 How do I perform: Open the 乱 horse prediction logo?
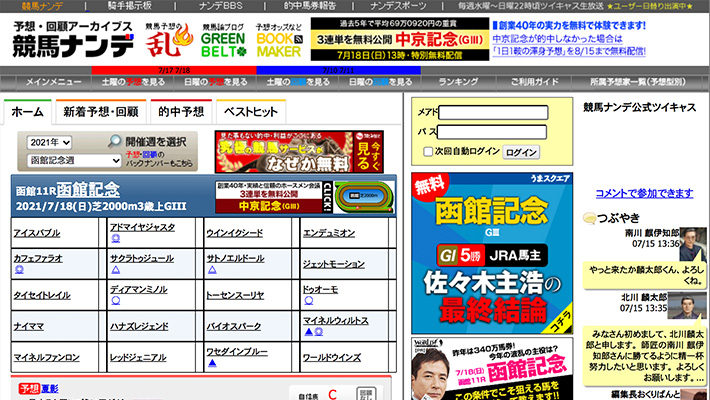pos(169,40)
